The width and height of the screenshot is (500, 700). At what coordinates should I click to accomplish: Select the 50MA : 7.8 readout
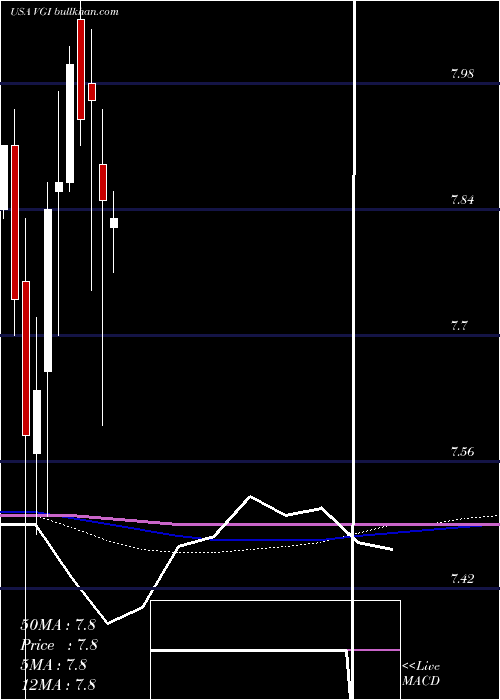click(58, 625)
